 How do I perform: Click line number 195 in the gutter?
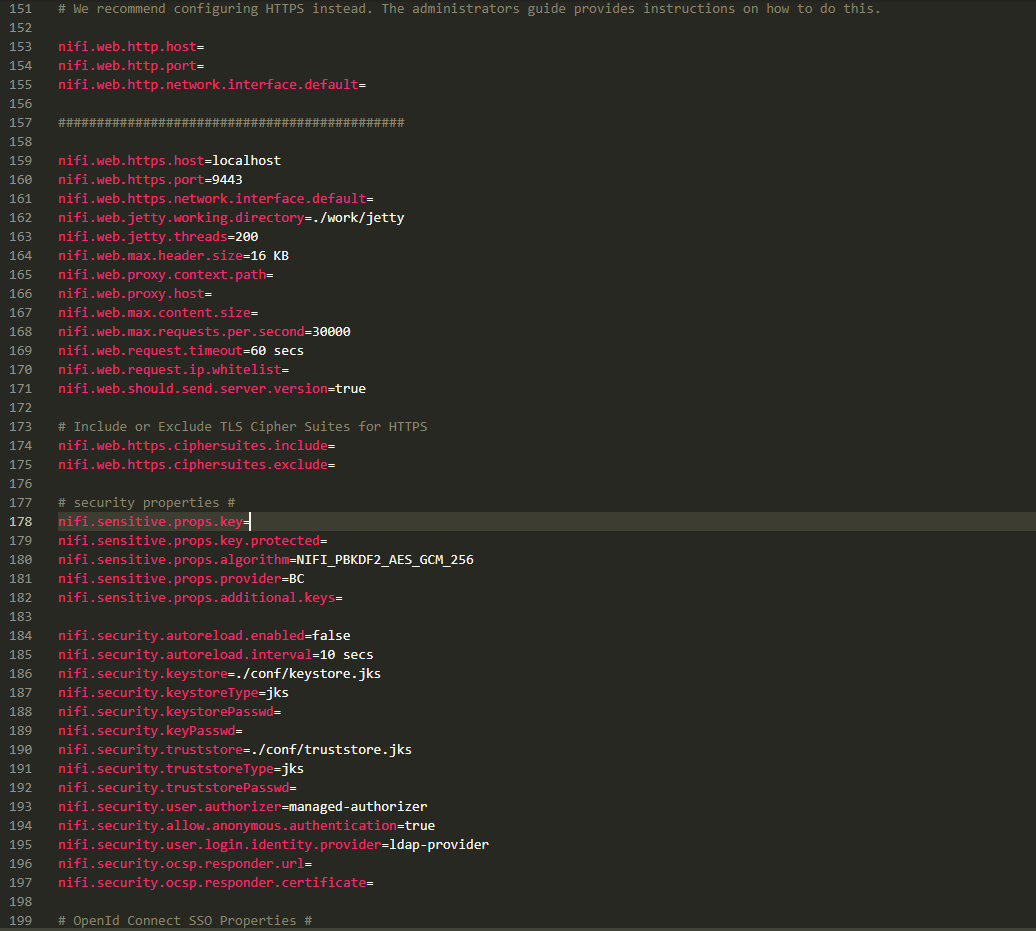[x=21, y=845]
